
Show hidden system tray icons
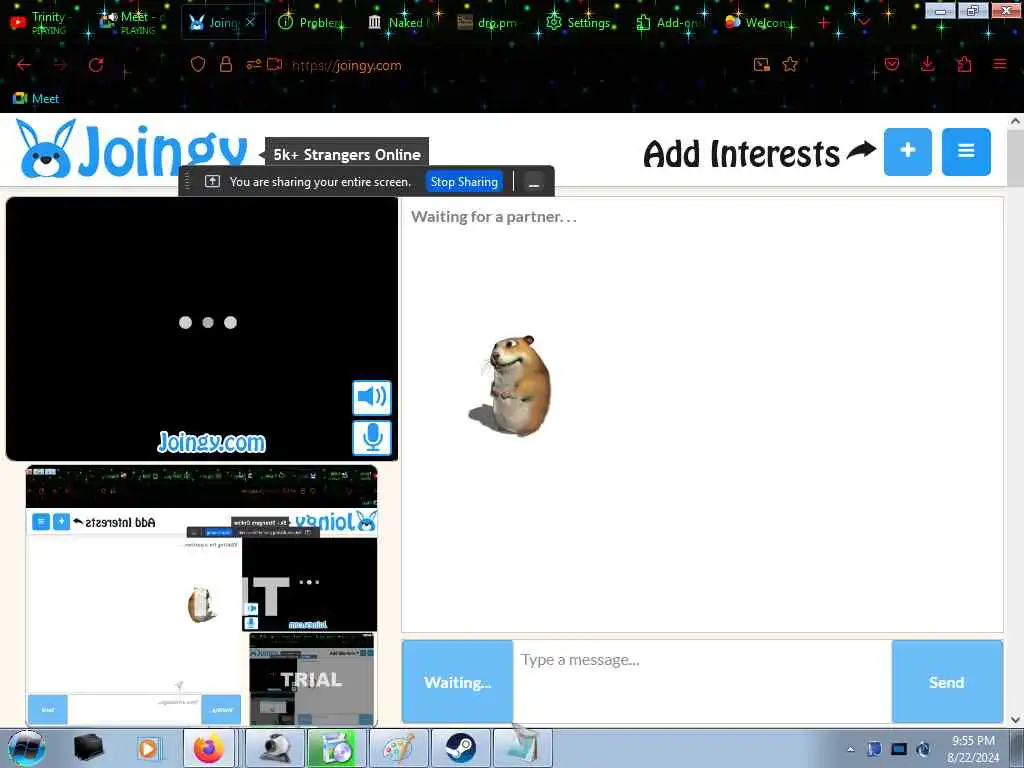[x=850, y=749]
